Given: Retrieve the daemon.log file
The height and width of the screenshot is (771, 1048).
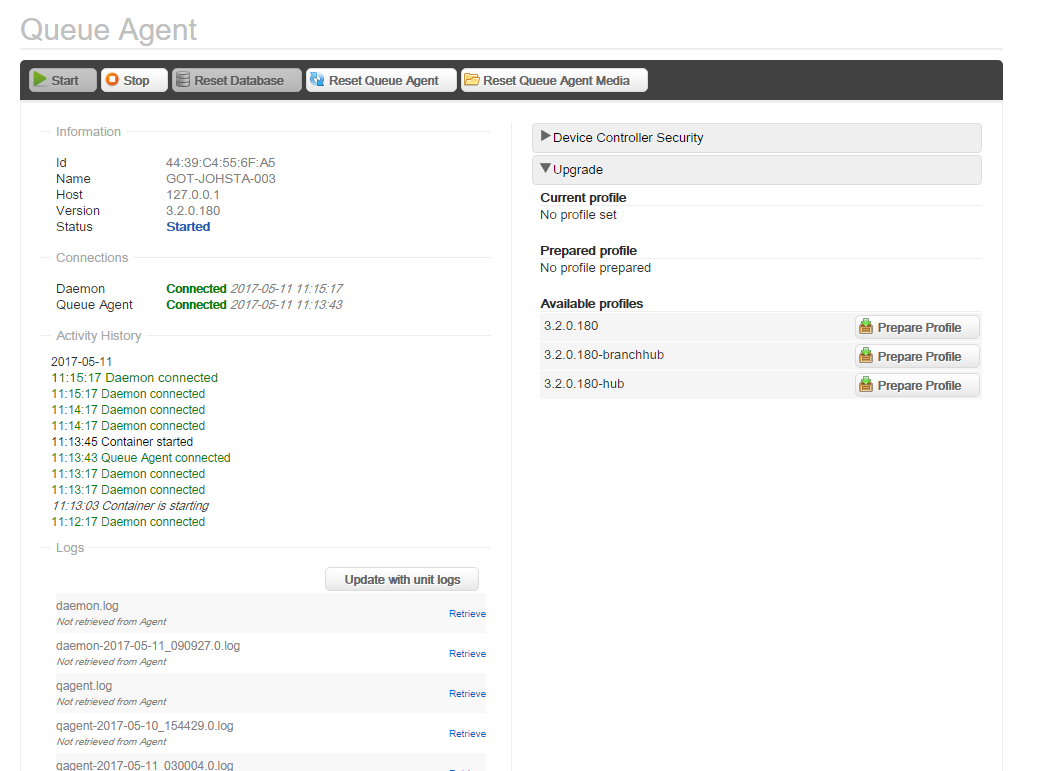Looking at the screenshot, I should click(x=467, y=614).
